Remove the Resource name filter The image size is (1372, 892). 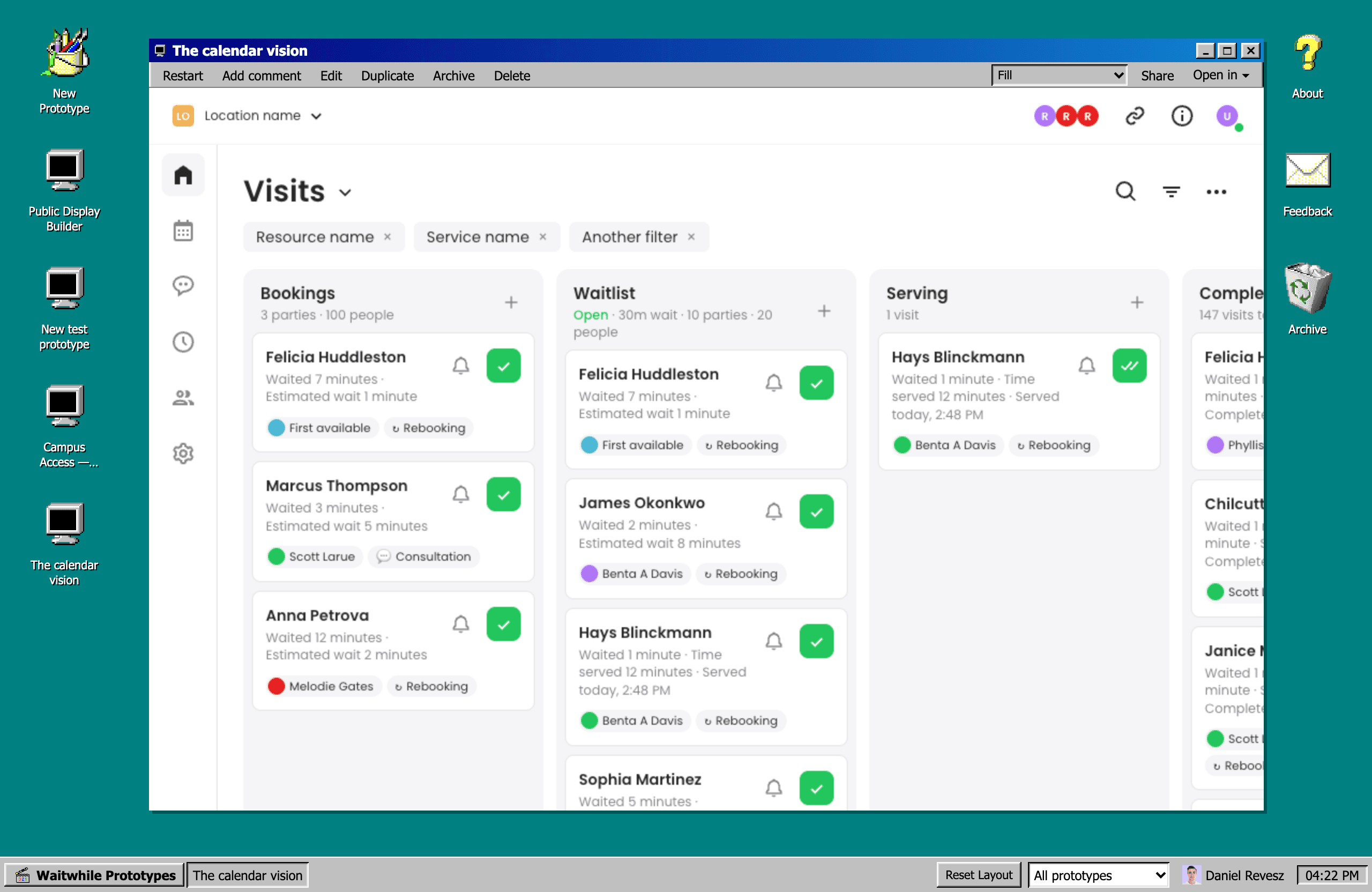387,237
